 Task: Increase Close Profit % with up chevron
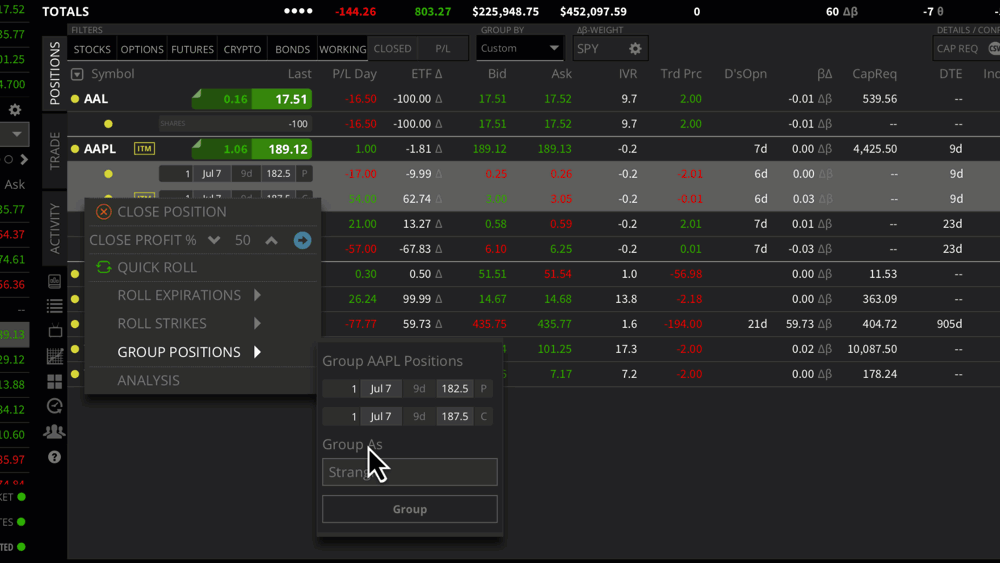tap(271, 240)
